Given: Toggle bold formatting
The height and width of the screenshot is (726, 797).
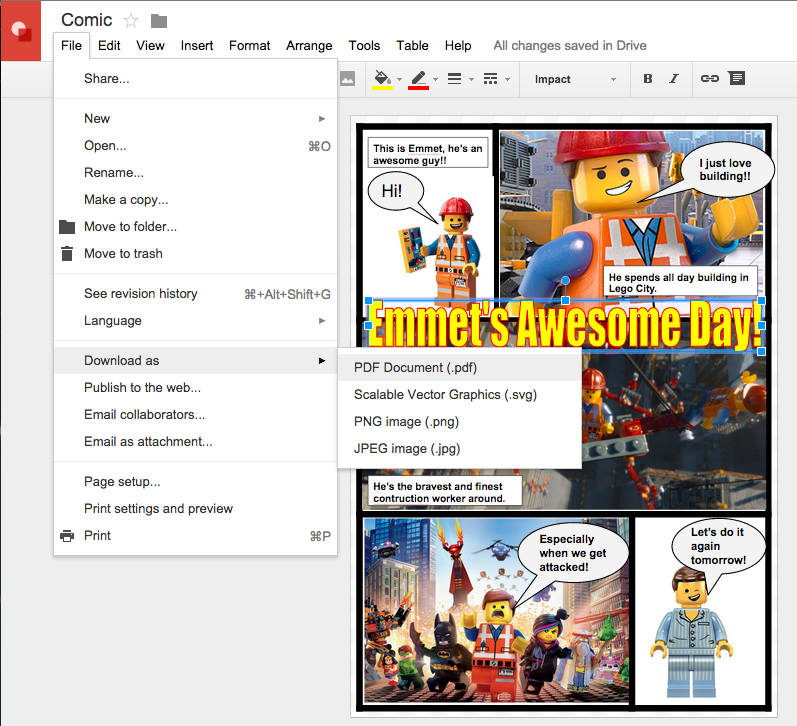Looking at the screenshot, I should (x=648, y=79).
